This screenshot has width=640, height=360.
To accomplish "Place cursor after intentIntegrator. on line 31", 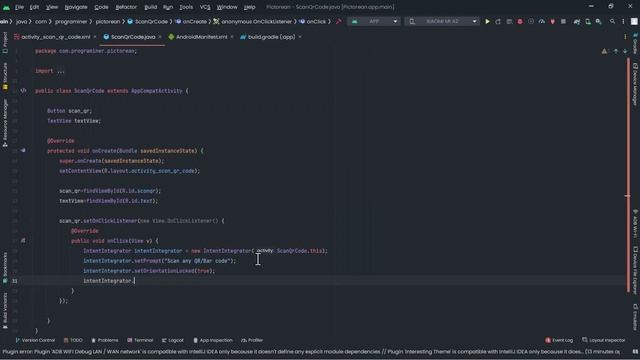I will 135,281.
